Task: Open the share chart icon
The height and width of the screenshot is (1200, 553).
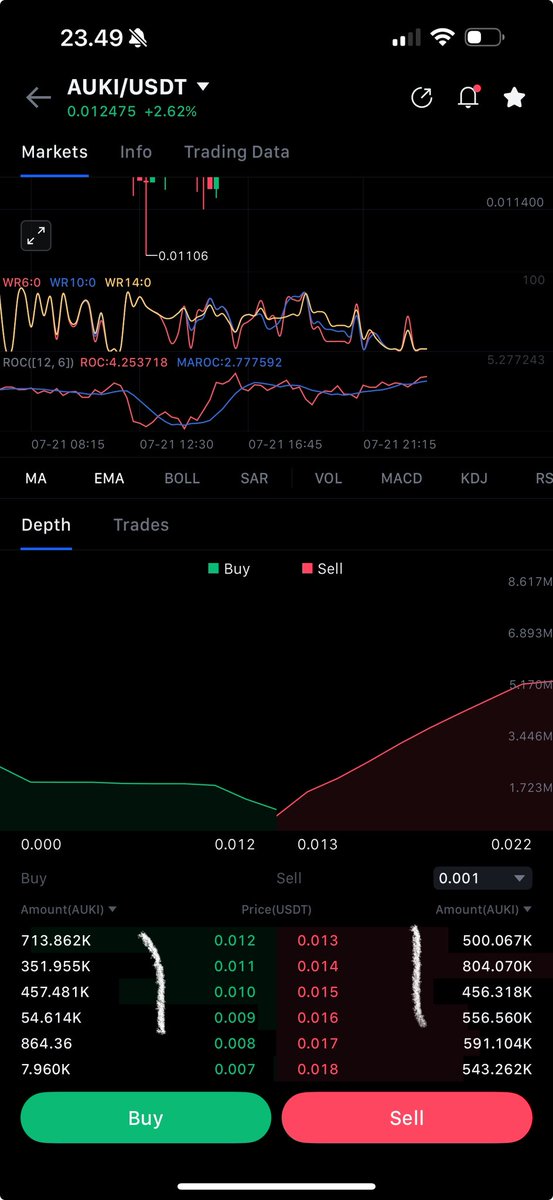Action: click(422, 97)
